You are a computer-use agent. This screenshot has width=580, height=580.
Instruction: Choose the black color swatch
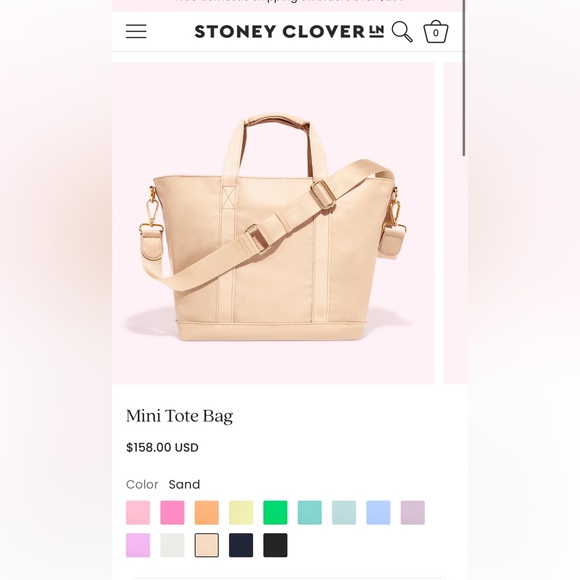click(x=275, y=545)
